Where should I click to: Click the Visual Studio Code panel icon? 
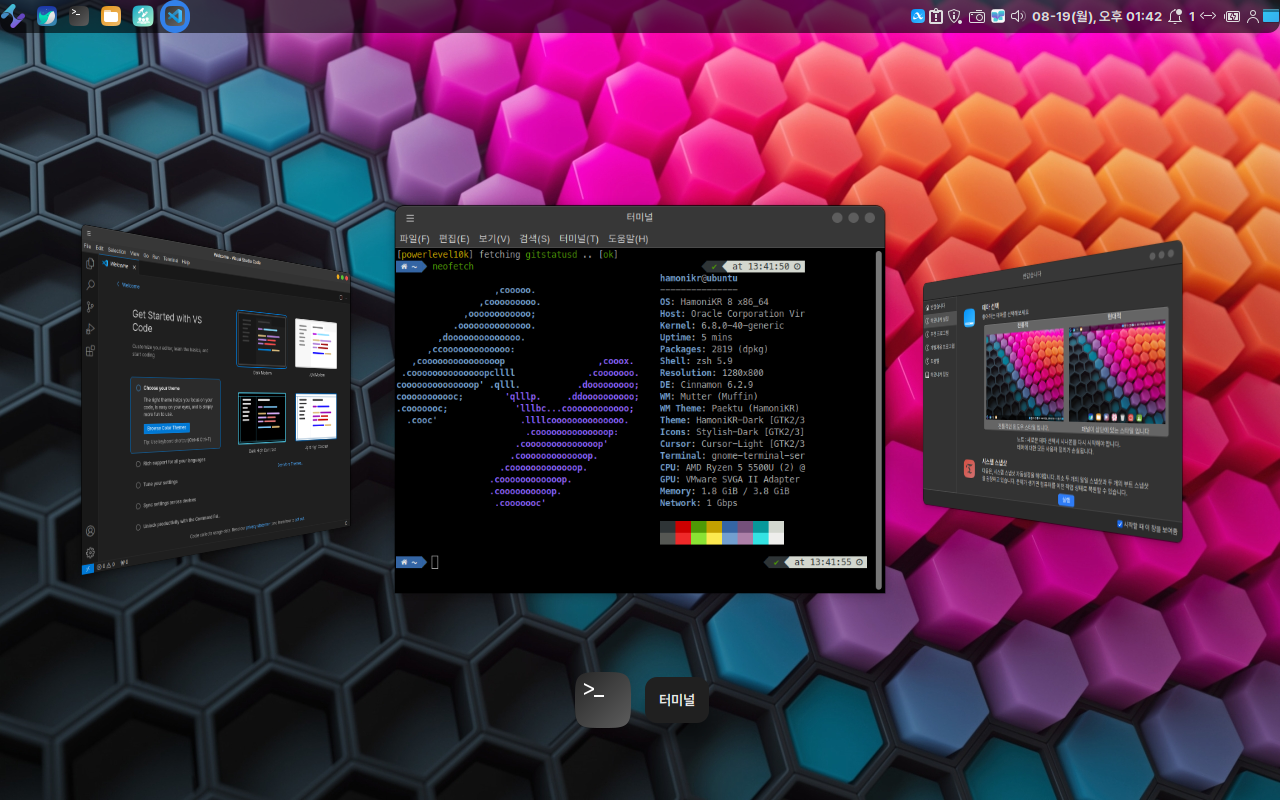[175, 16]
